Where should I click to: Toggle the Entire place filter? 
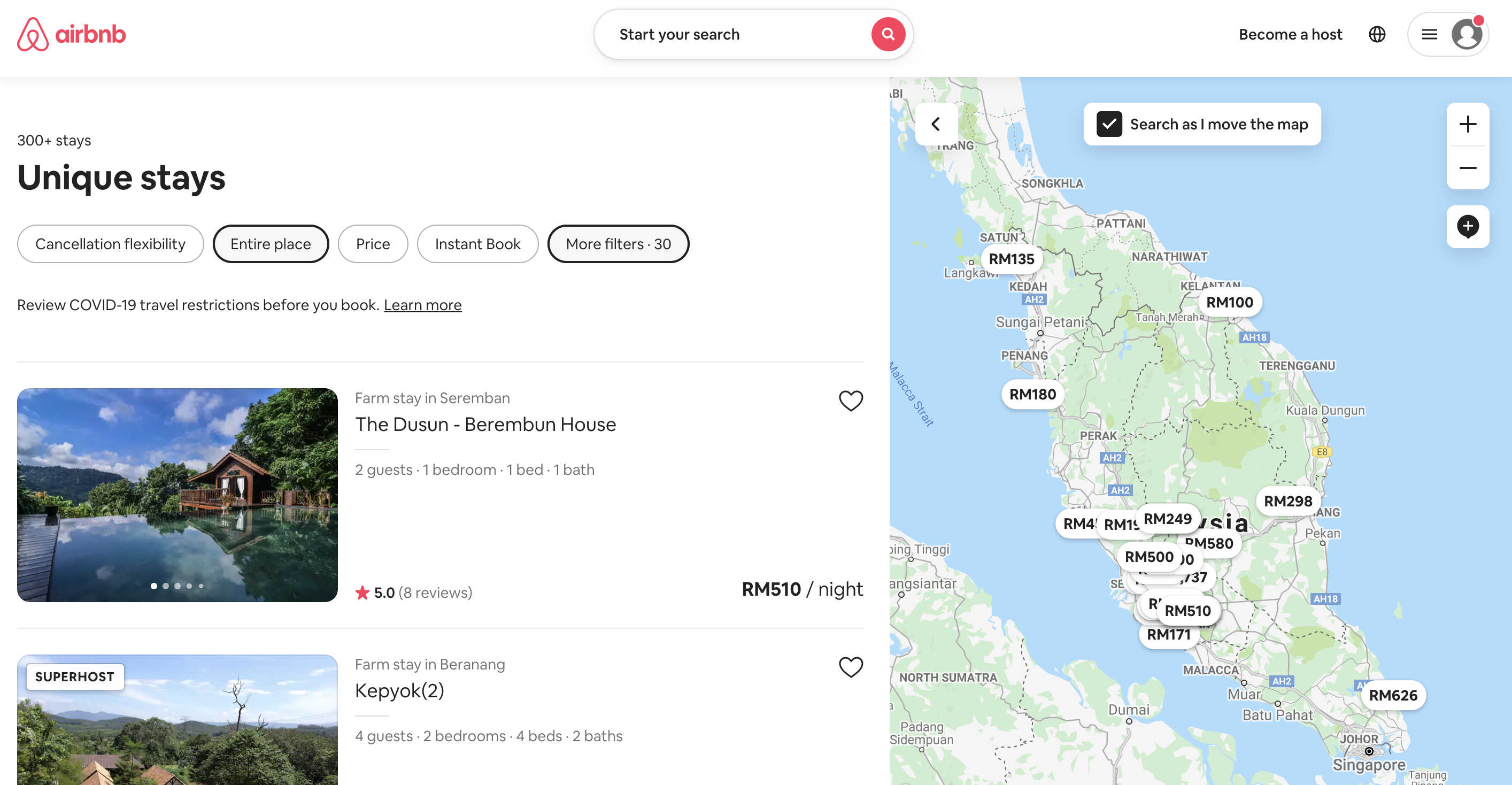coord(271,244)
